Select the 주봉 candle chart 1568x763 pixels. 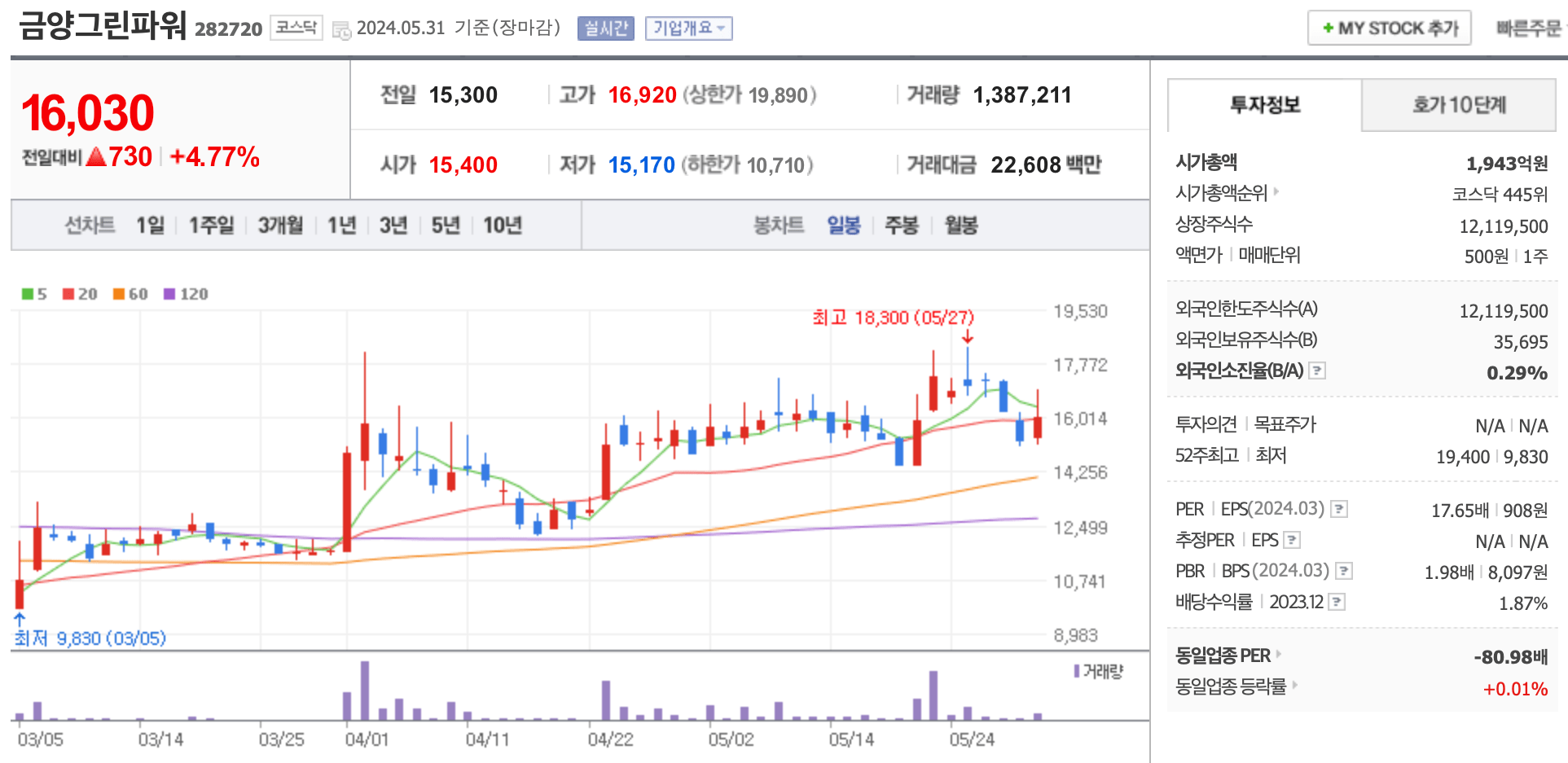[x=902, y=226]
